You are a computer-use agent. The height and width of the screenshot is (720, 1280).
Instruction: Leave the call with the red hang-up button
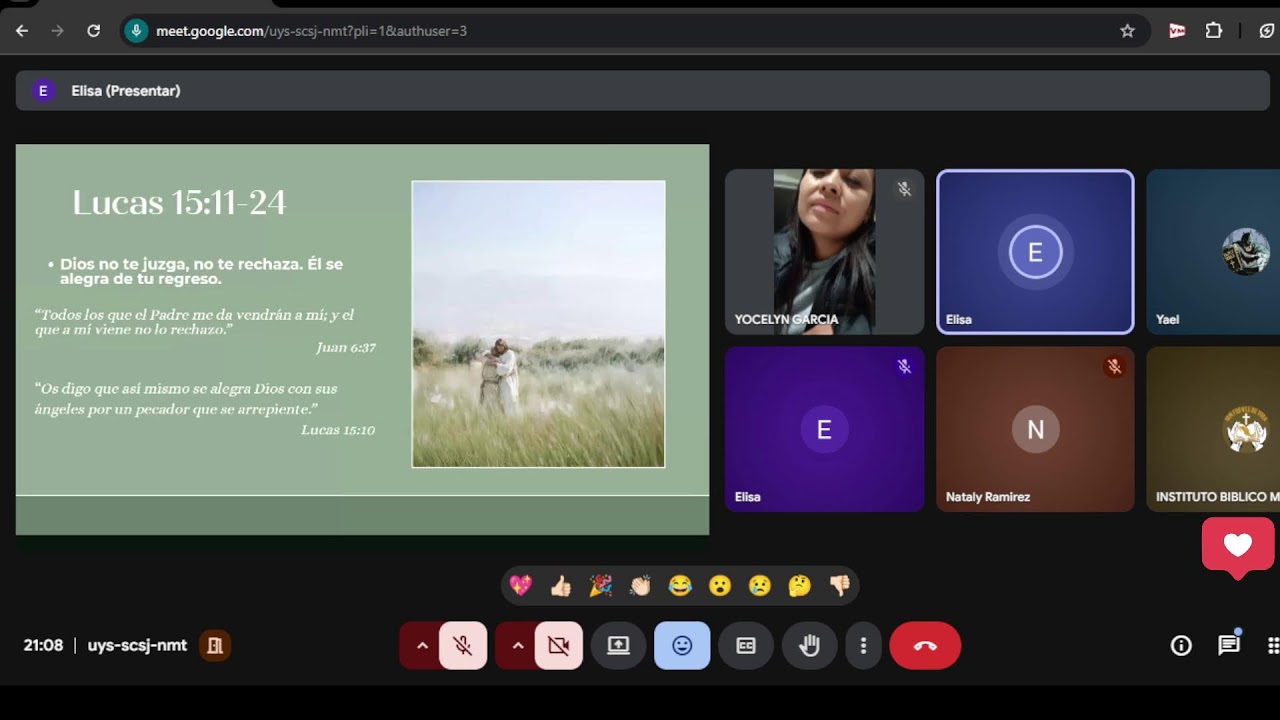tap(925, 646)
